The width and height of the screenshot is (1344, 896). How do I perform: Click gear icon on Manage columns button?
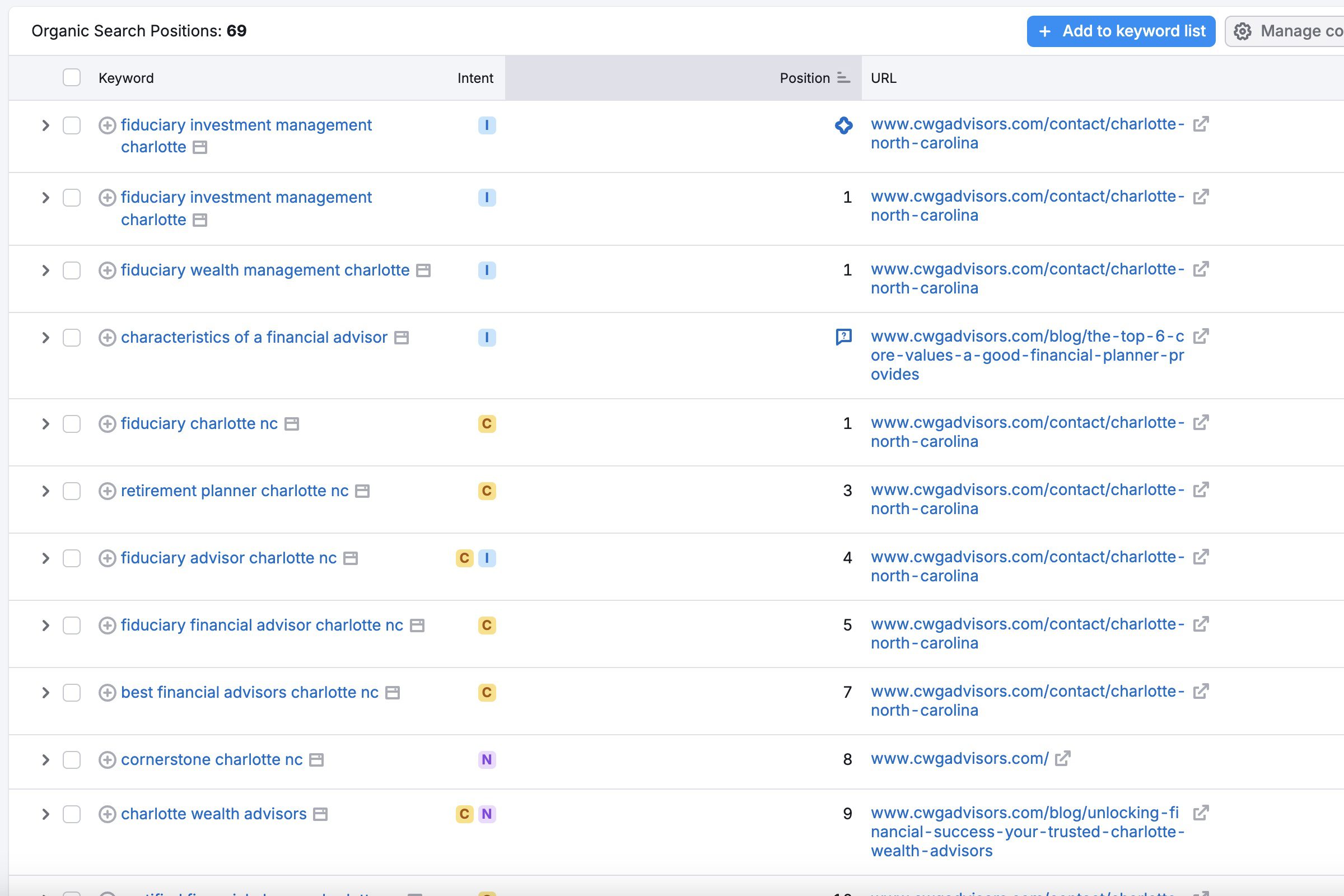point(1242,31)
